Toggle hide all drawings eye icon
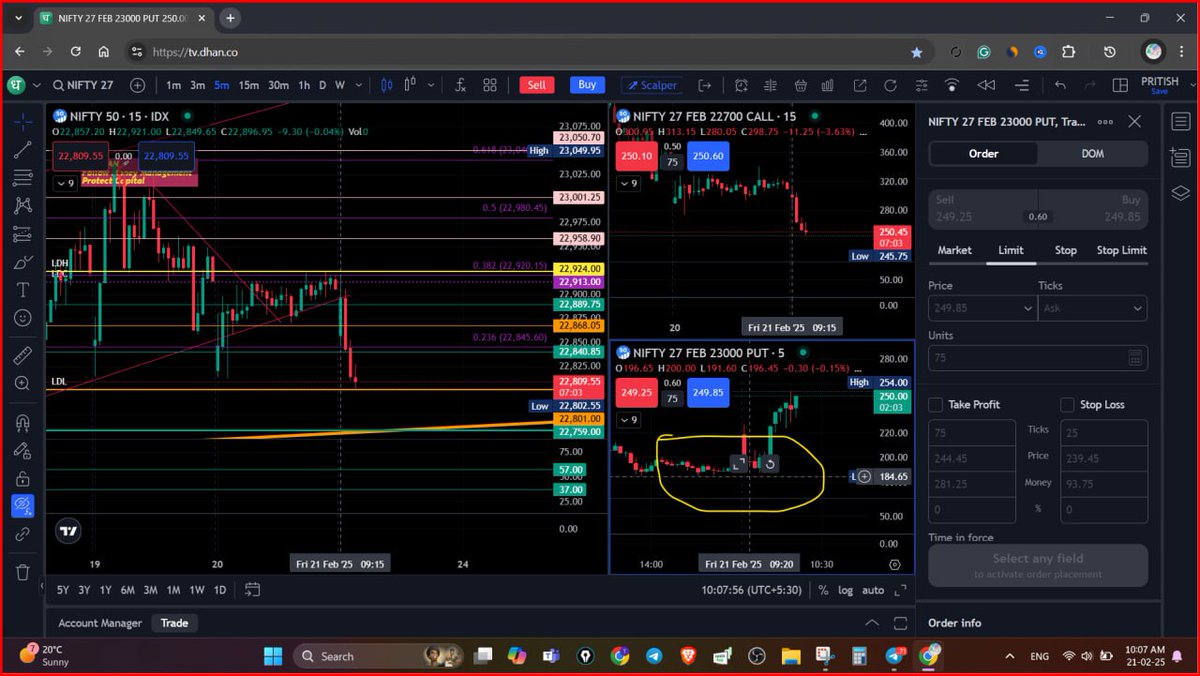Image resolution: width=1200 pixels, height=676 pixels. [x=22, y=506]
